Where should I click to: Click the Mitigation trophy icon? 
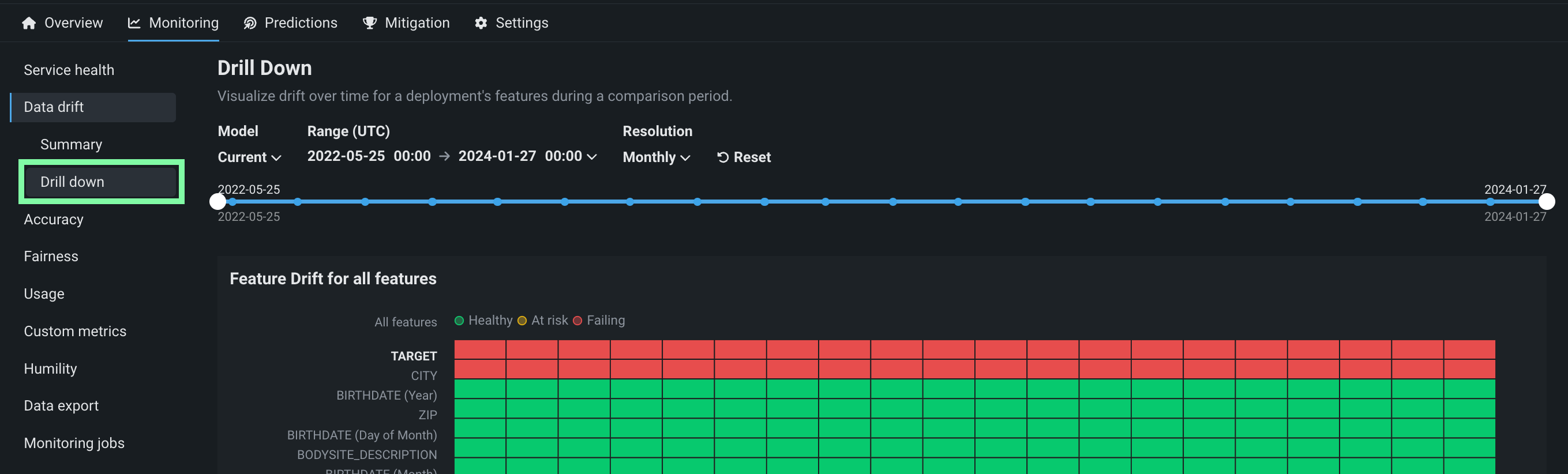pyautogui.click(x=369, y=23)
